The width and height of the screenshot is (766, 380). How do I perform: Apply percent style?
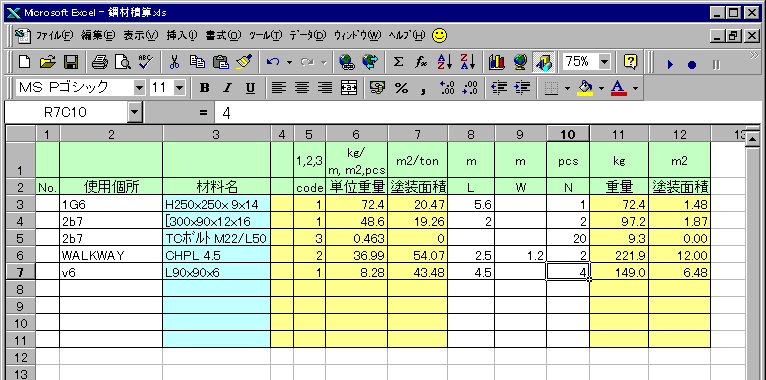click(401, 88)
